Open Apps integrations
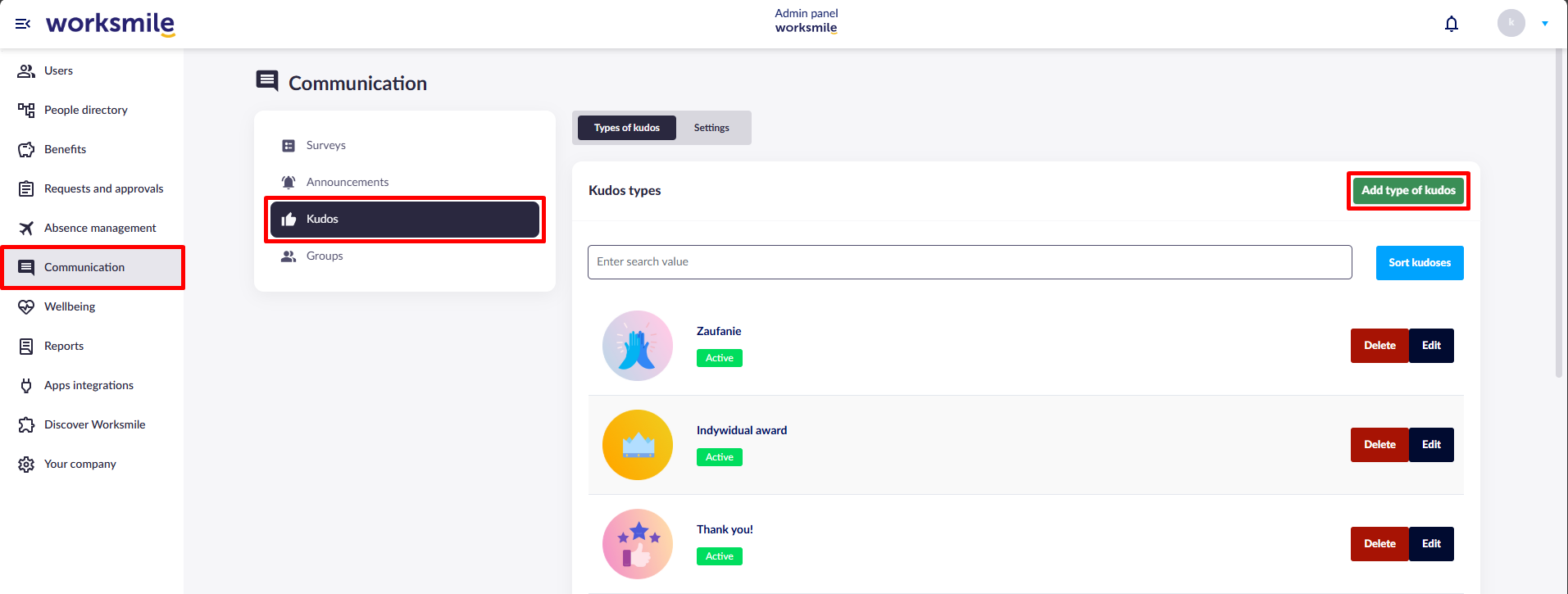The image size is (1568, 594). click(x=89, y=385)
